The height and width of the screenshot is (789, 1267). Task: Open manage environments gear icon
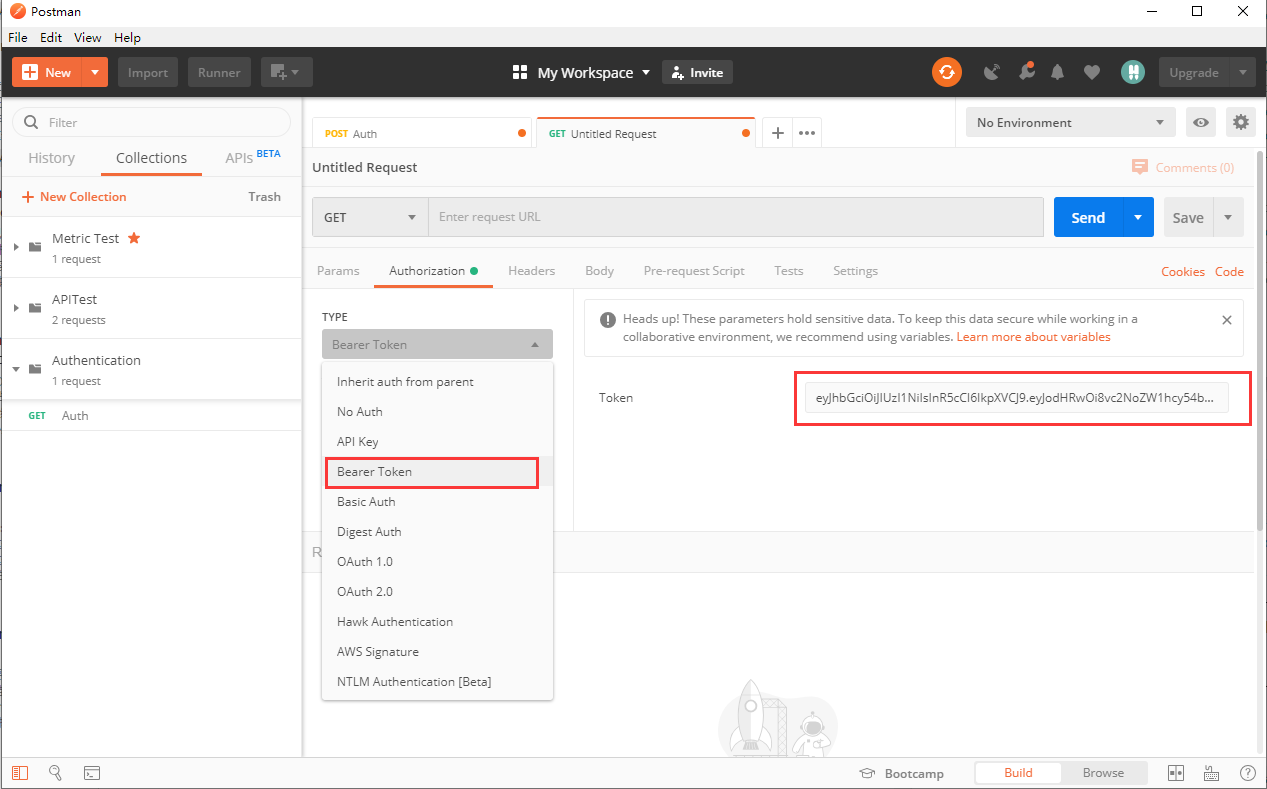pos(1240,123)
